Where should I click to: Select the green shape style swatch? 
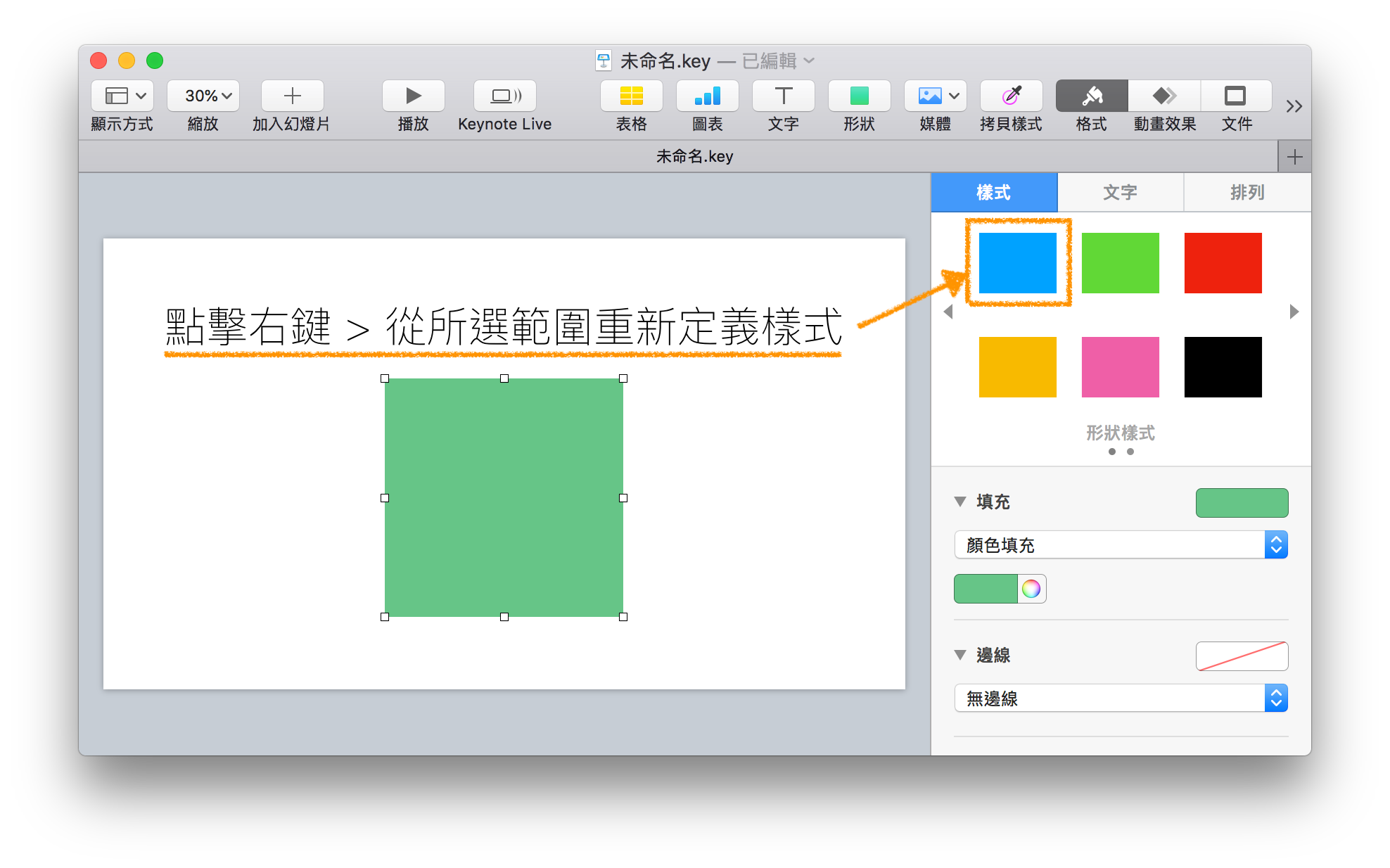tap(1119, 262)
